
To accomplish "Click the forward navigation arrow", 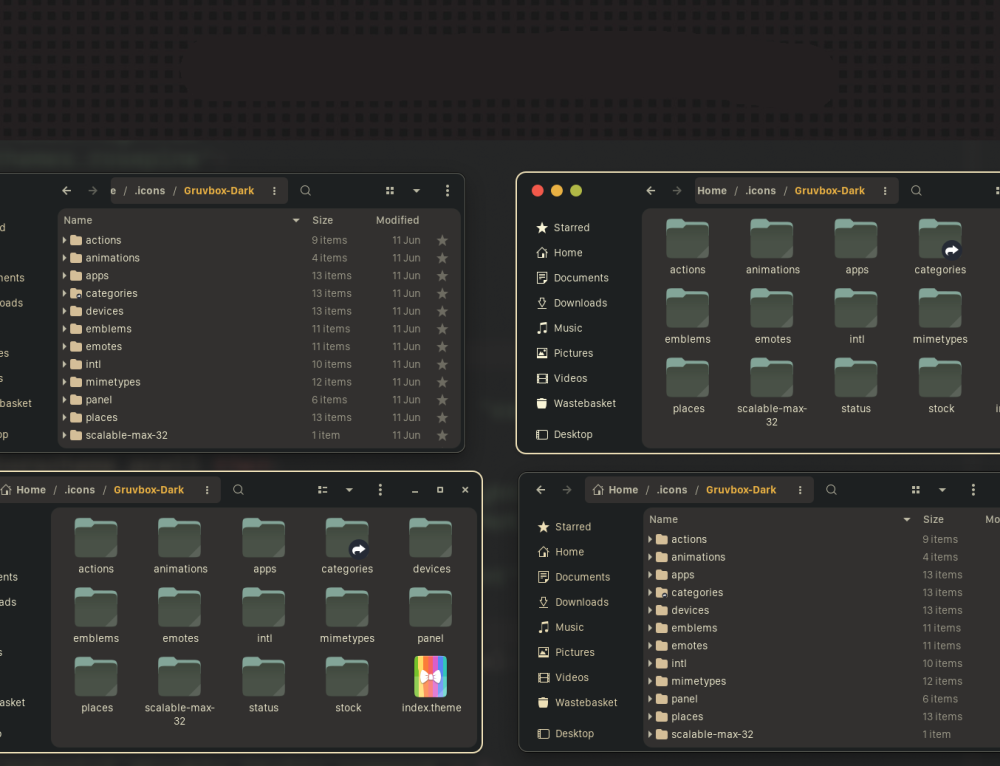I will [x=90, y=190].
